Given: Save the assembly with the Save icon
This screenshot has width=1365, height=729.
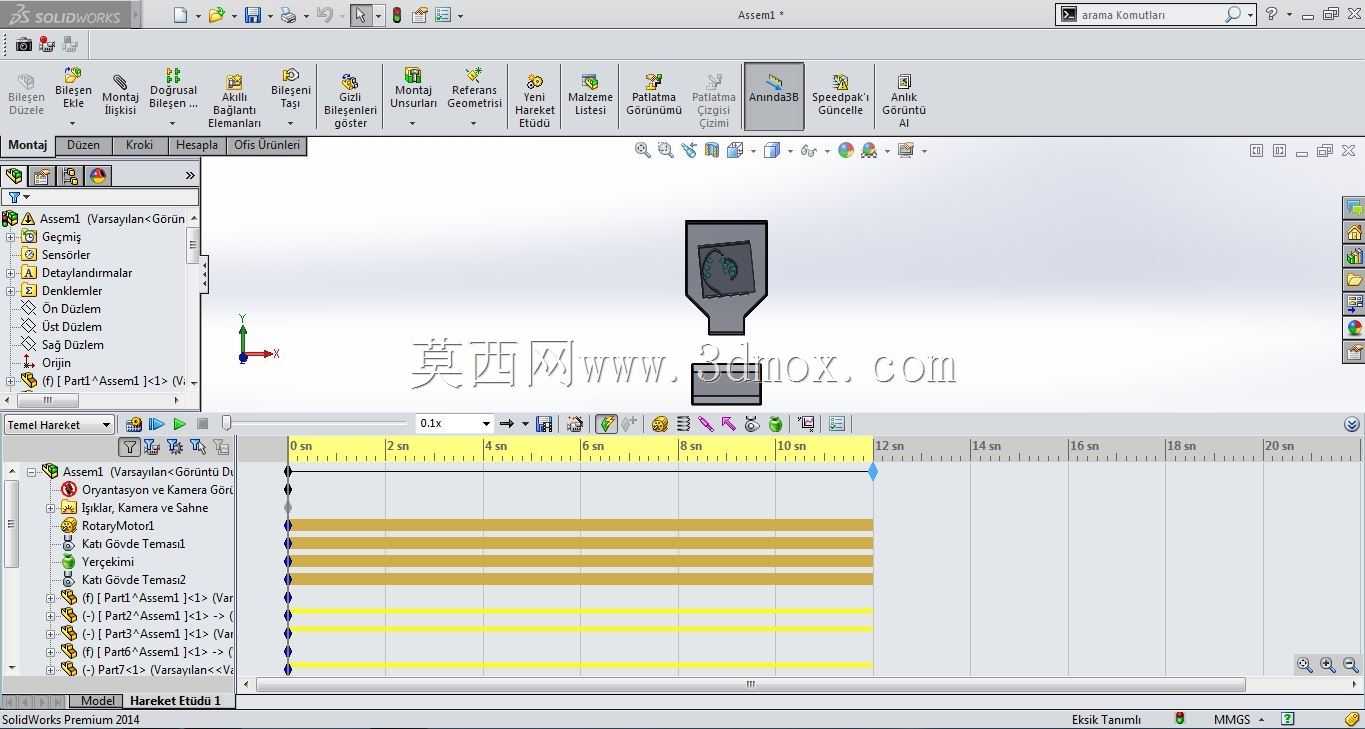Looking at the screenshot, I should point(253,15).
